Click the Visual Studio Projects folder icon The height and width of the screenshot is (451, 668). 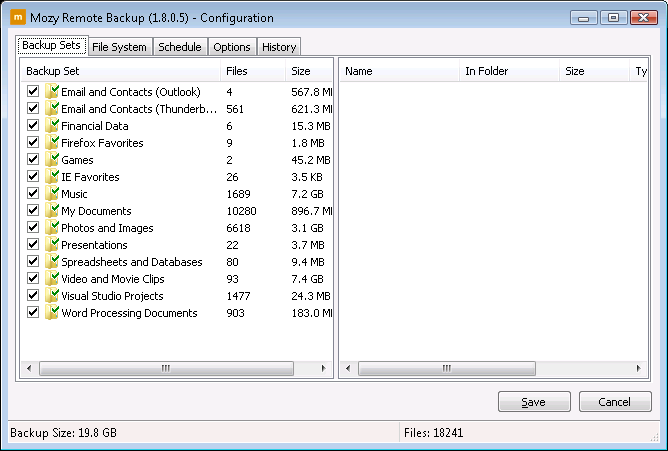coord(52,296)
